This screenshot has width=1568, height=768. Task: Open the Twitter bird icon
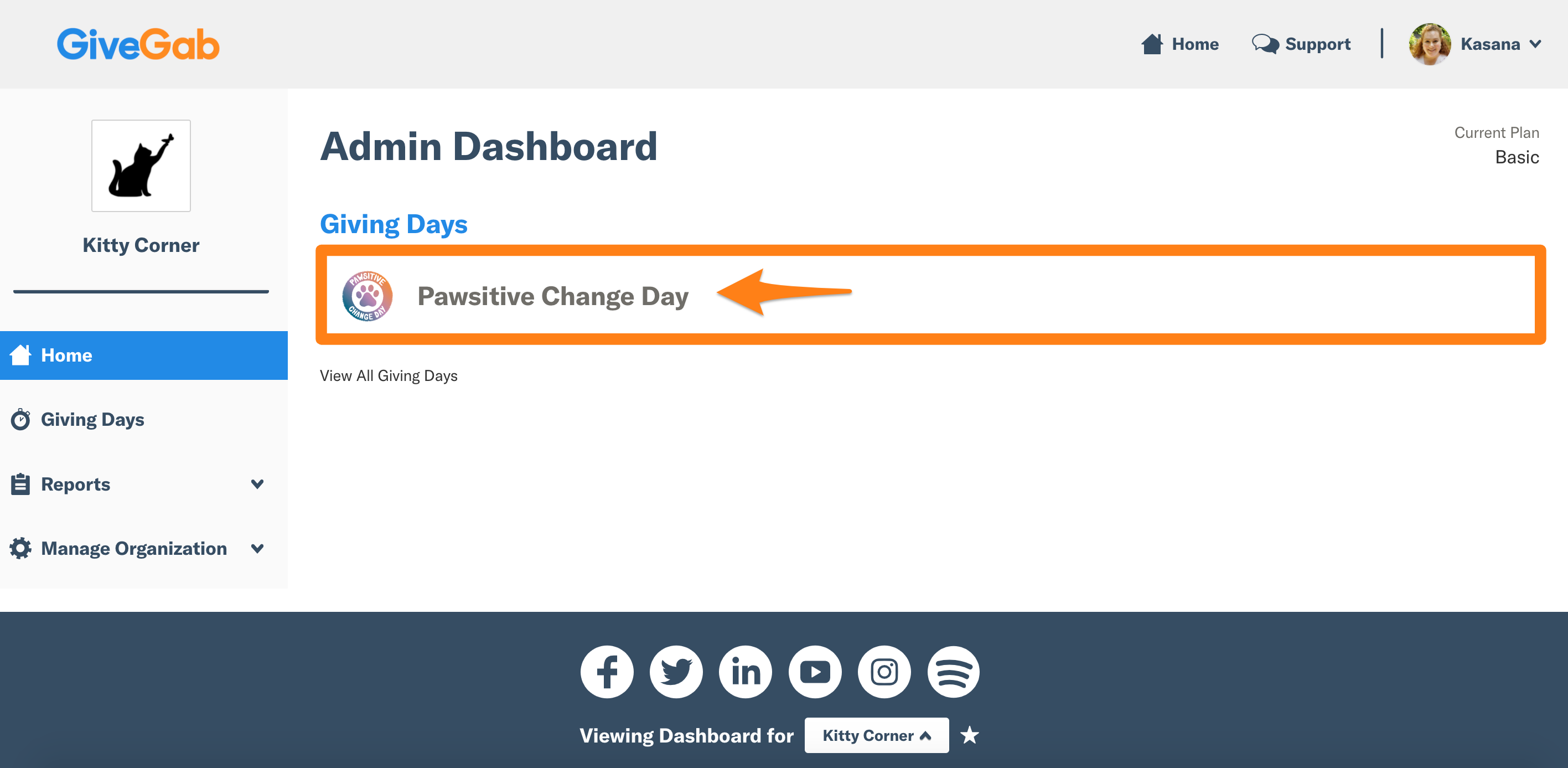coord(676,672)
